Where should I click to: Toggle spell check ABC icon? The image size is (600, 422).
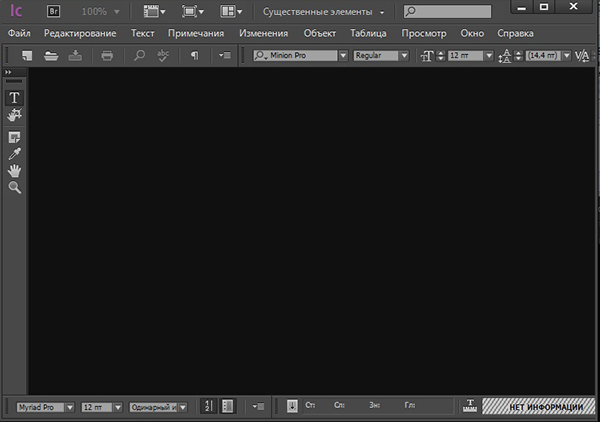[x=165, y=56]
